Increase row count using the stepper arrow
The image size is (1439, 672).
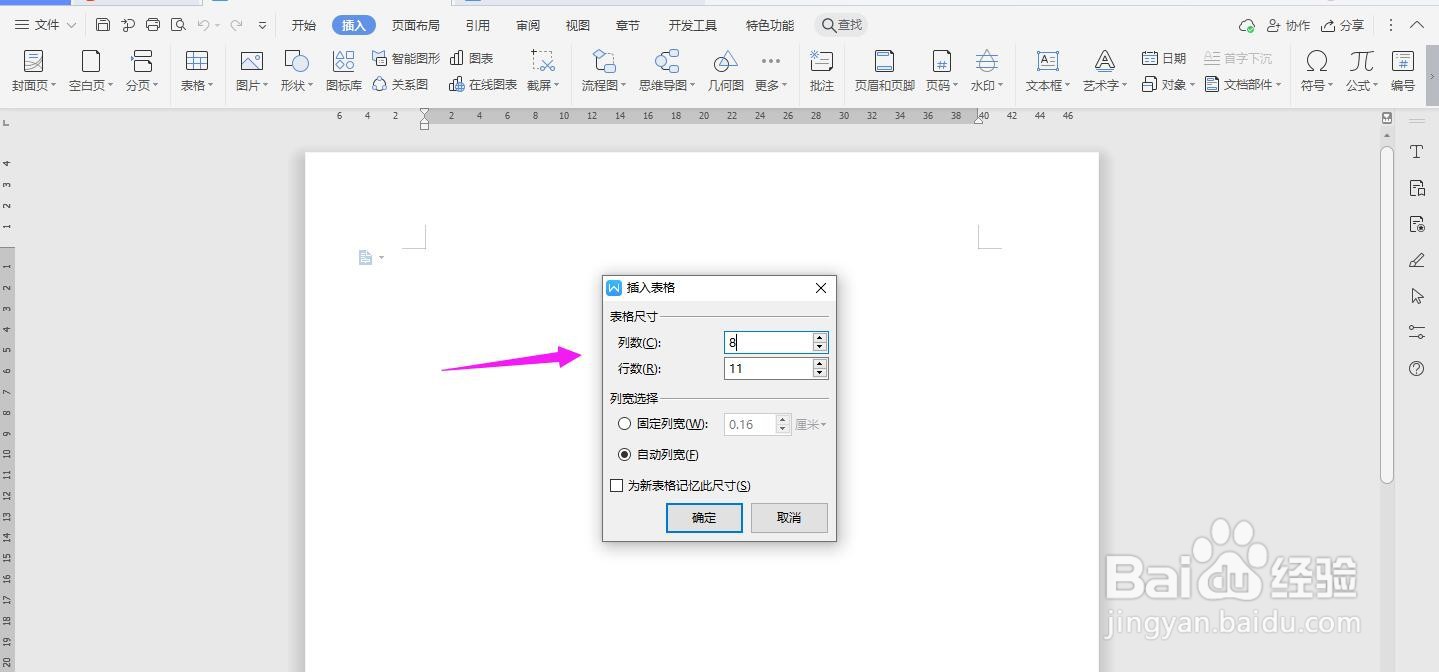coord(819,363)
